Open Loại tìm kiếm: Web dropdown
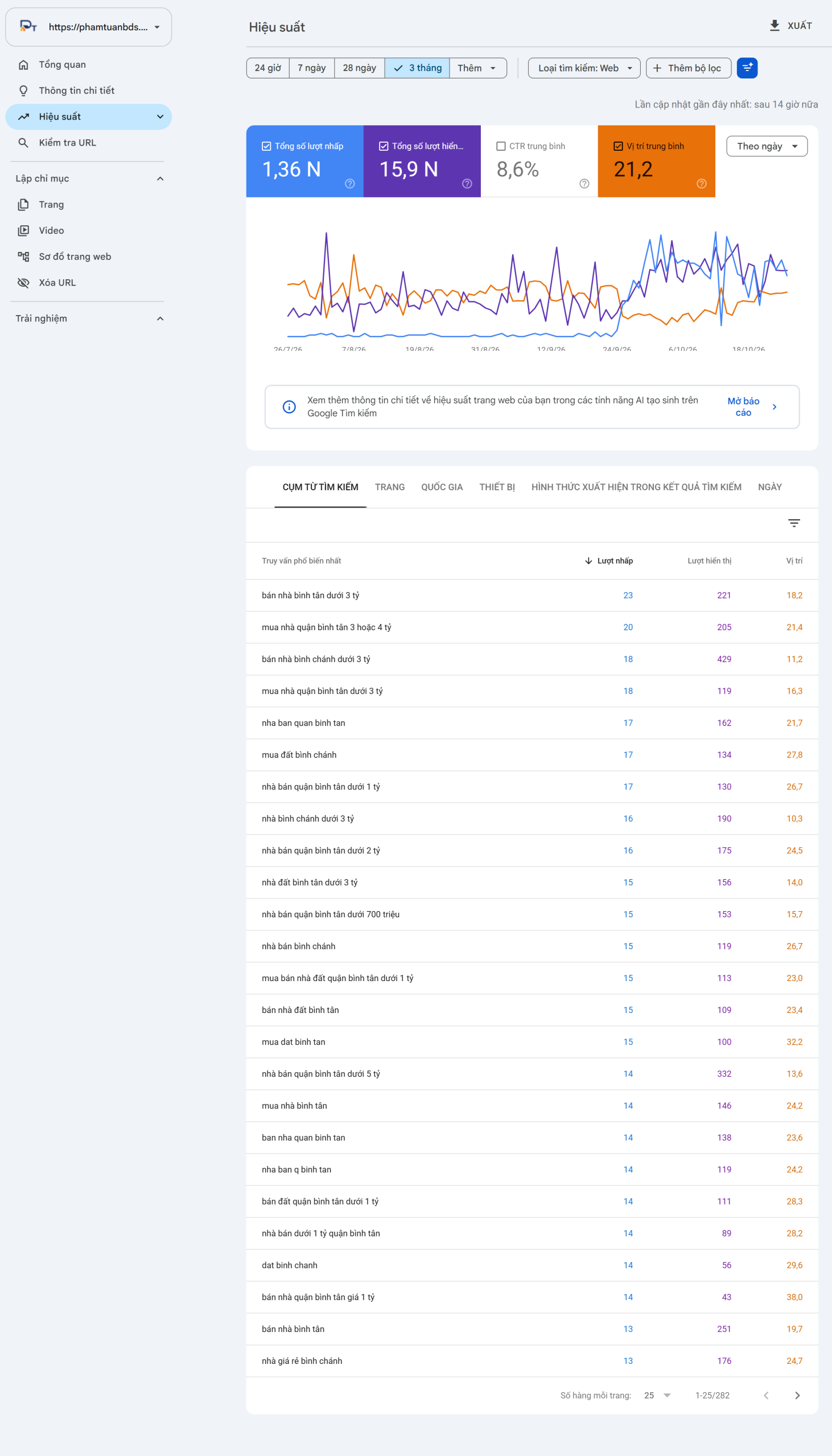 point(584,68)
